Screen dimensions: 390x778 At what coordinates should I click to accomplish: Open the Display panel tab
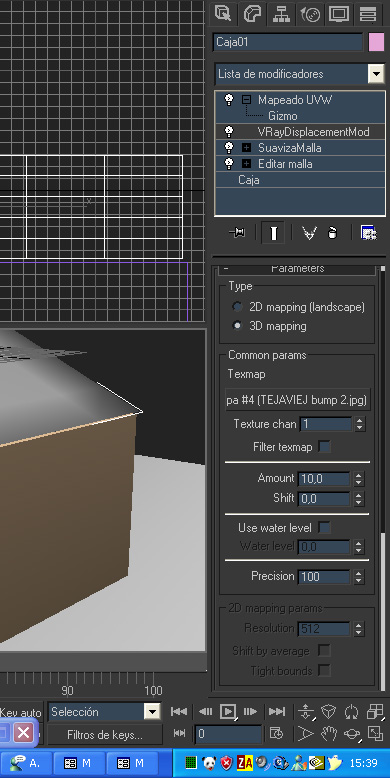pos(339,14)
